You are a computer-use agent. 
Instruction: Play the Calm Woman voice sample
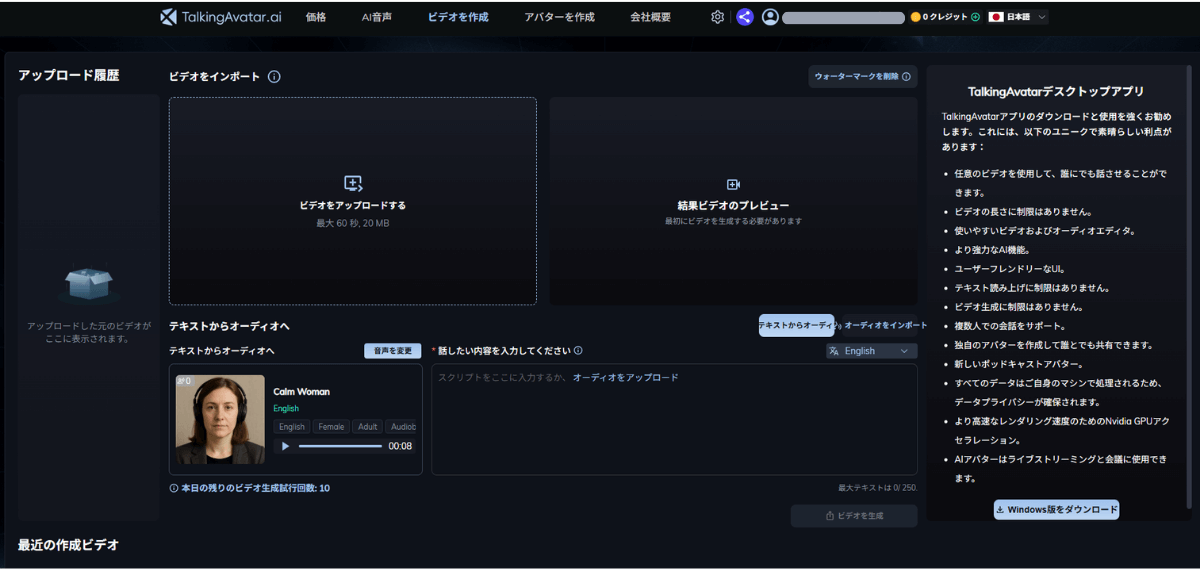tap(285, 446)
